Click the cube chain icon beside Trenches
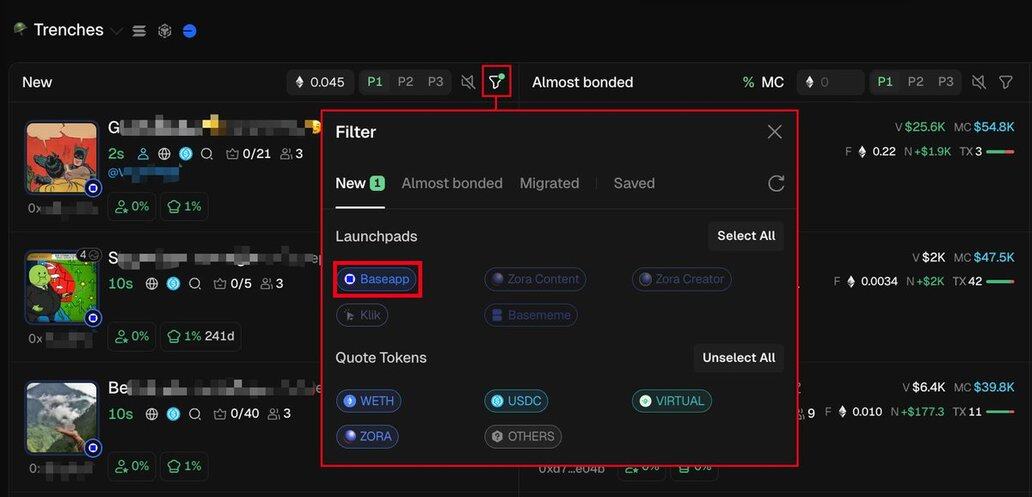1032x497 pixels. click(x=165, y=31)
